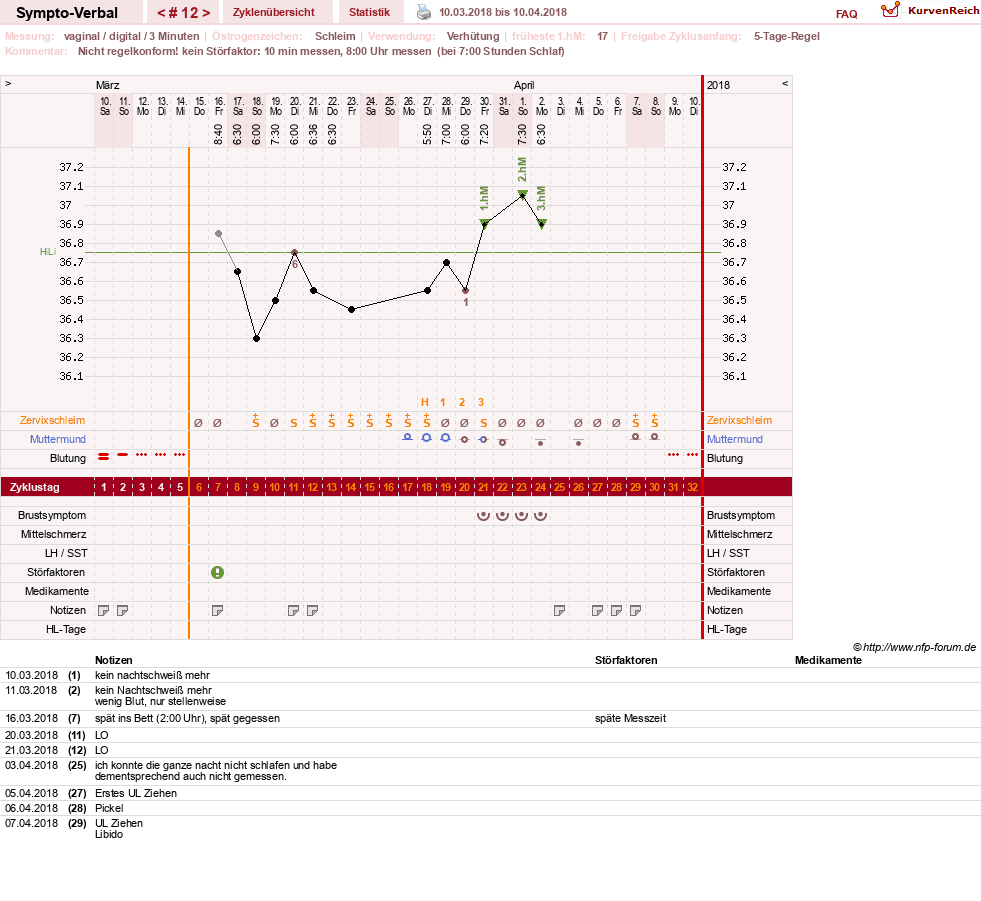Click the '5-Tage-Regel' value

(x=786, y=36)
